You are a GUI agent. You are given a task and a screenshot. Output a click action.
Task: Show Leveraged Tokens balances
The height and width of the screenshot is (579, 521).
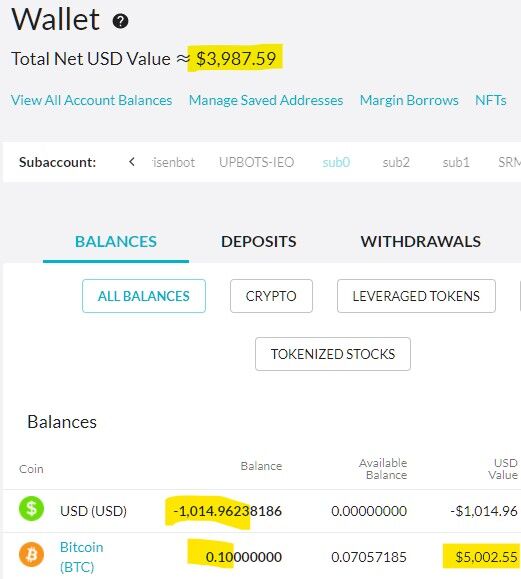tap(416, 296)
